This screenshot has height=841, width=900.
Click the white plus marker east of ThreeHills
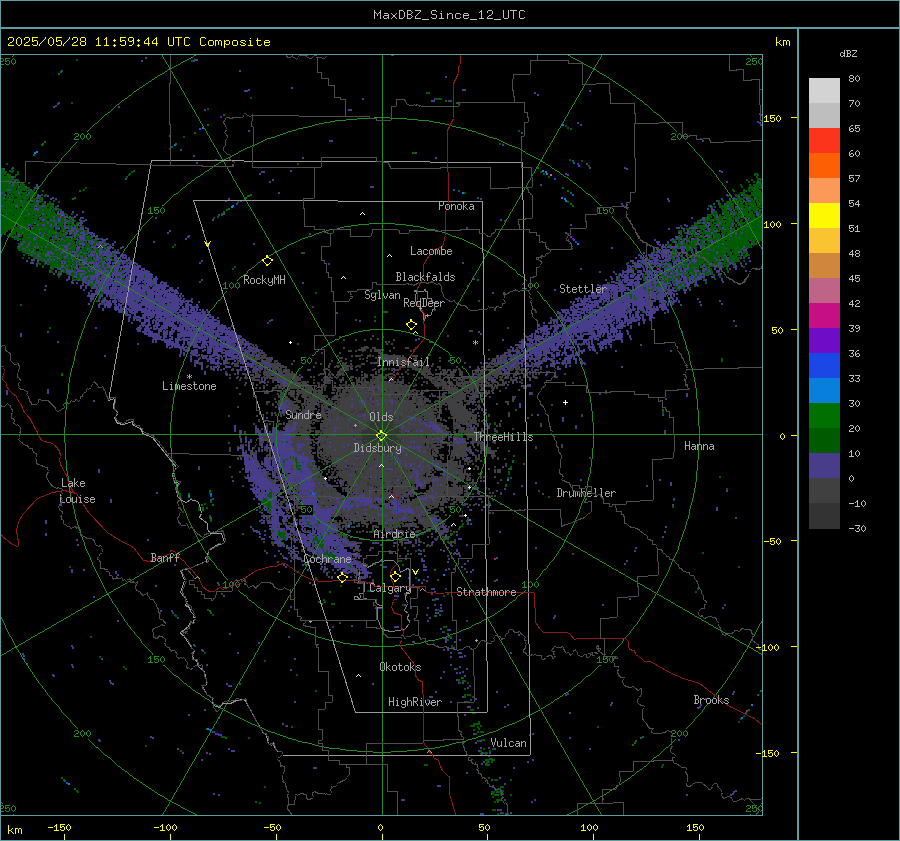(x=565, y=402)
